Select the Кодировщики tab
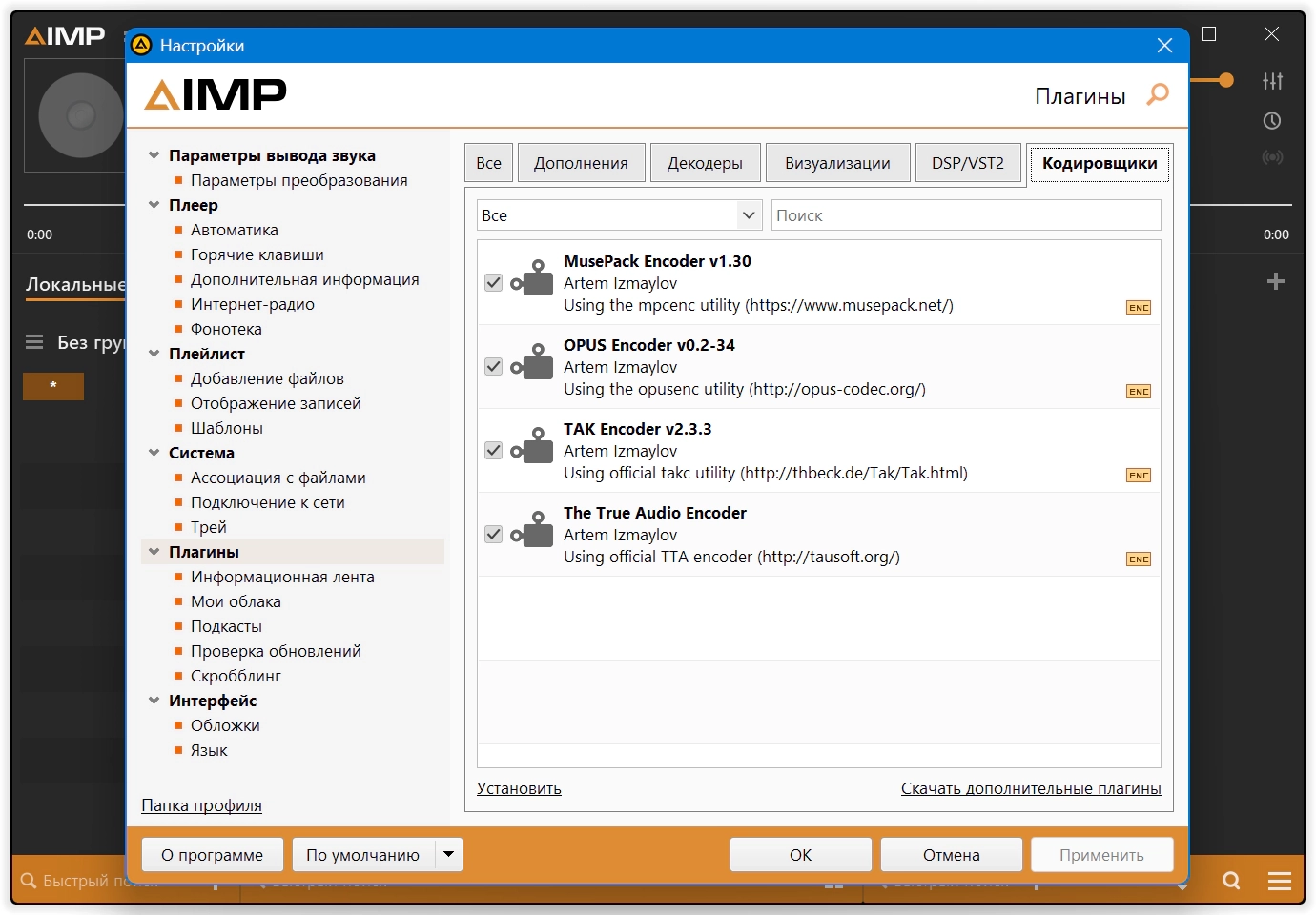The height and width of the screenshot is (915, 1316). tap(1100, 163)
